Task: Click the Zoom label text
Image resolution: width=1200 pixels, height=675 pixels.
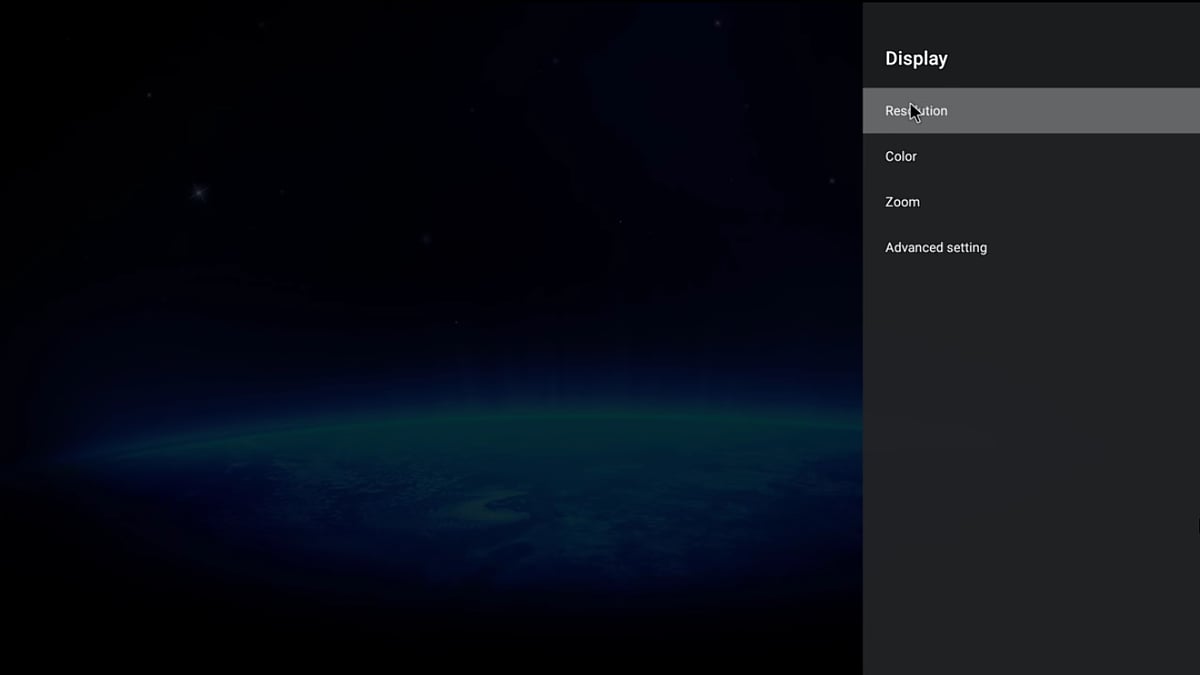Action: click(x=902, y=202)
